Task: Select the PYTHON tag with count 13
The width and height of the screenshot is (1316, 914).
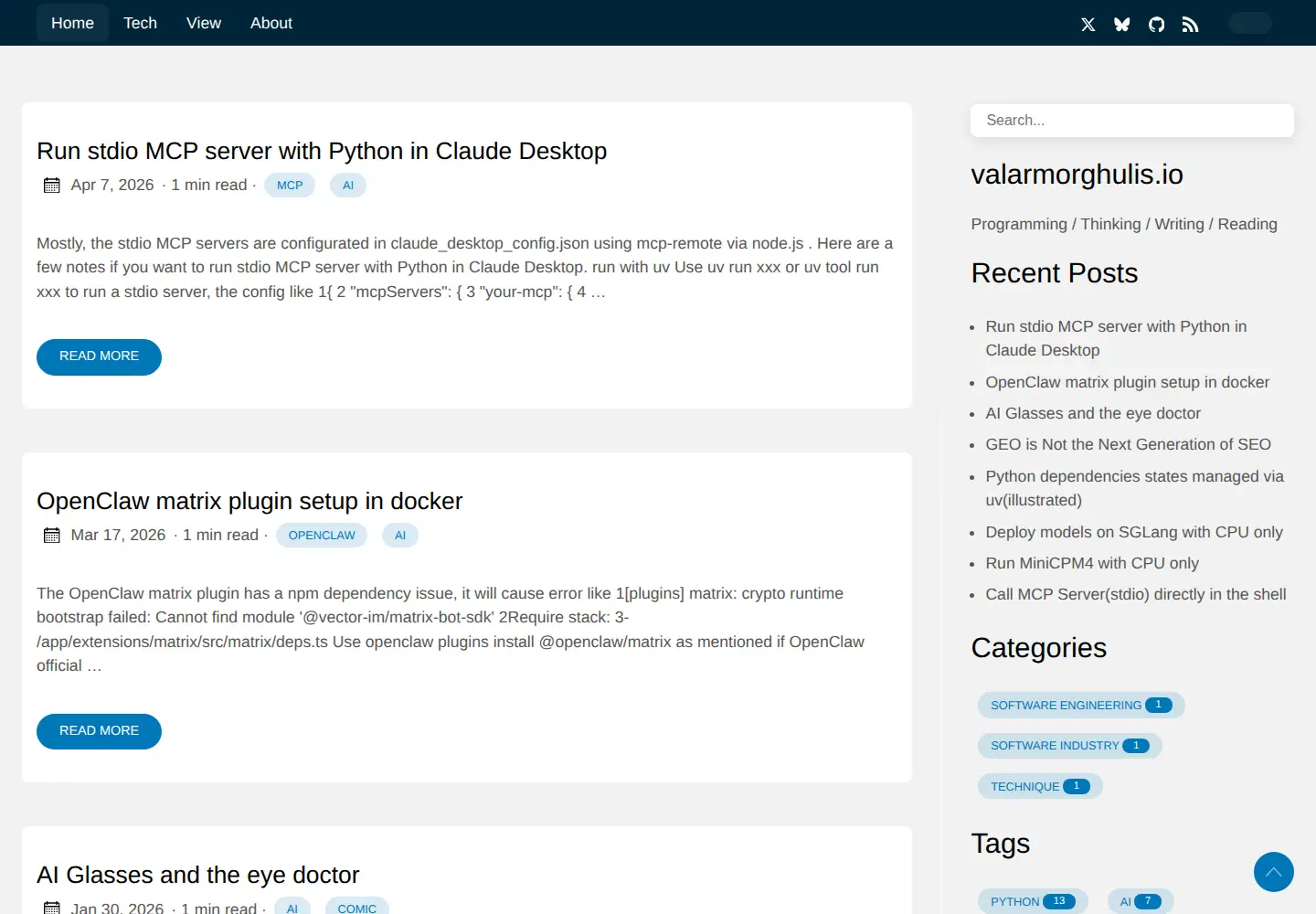Action: [1033, 901]
